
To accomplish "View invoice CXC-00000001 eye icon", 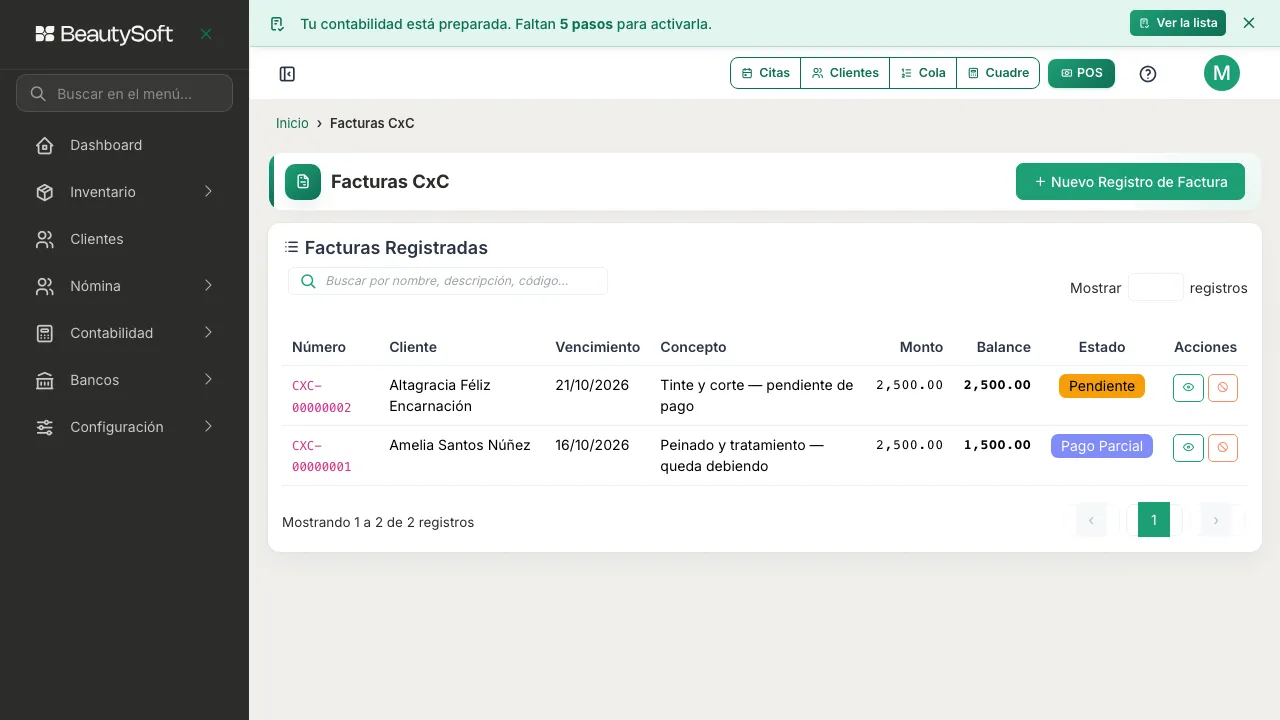I will click(1188, 447).
